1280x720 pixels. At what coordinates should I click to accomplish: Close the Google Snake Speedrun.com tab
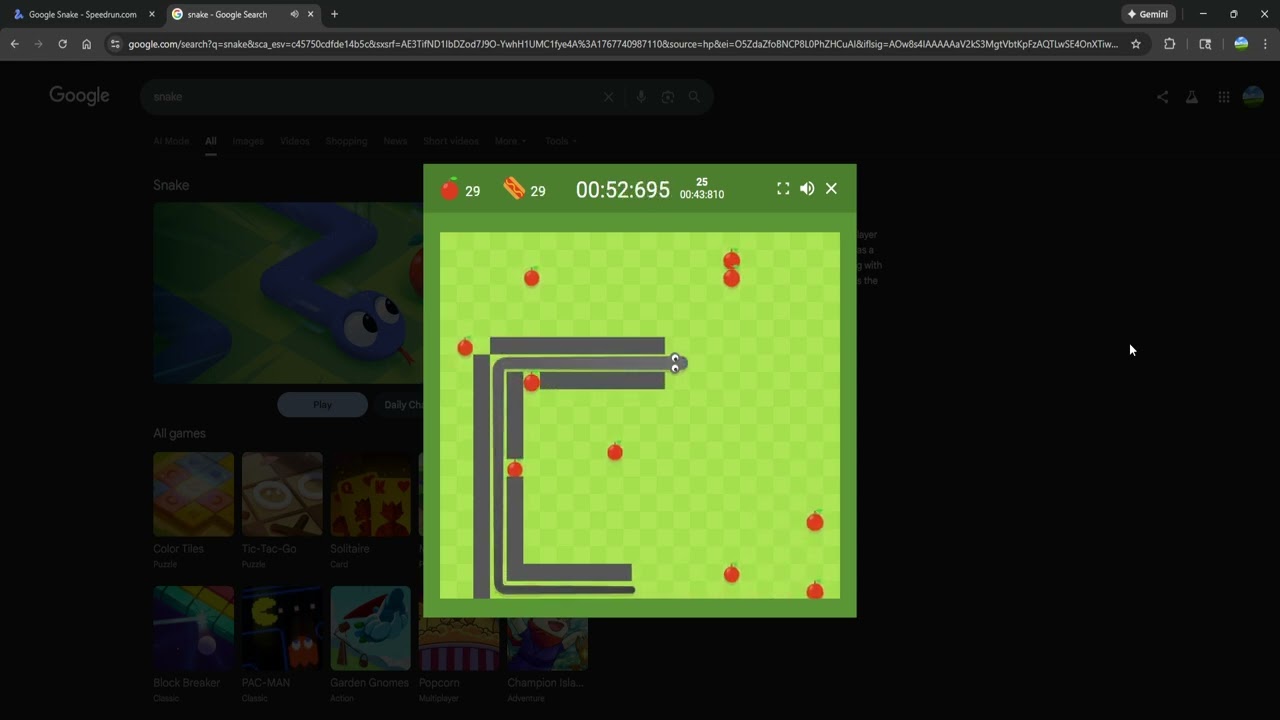pos(152,14)
